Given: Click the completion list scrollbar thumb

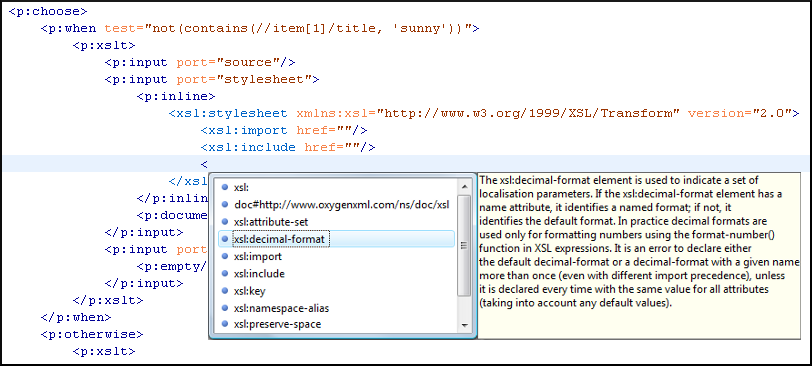Looking at the screenshot, I should pos(464,245).
